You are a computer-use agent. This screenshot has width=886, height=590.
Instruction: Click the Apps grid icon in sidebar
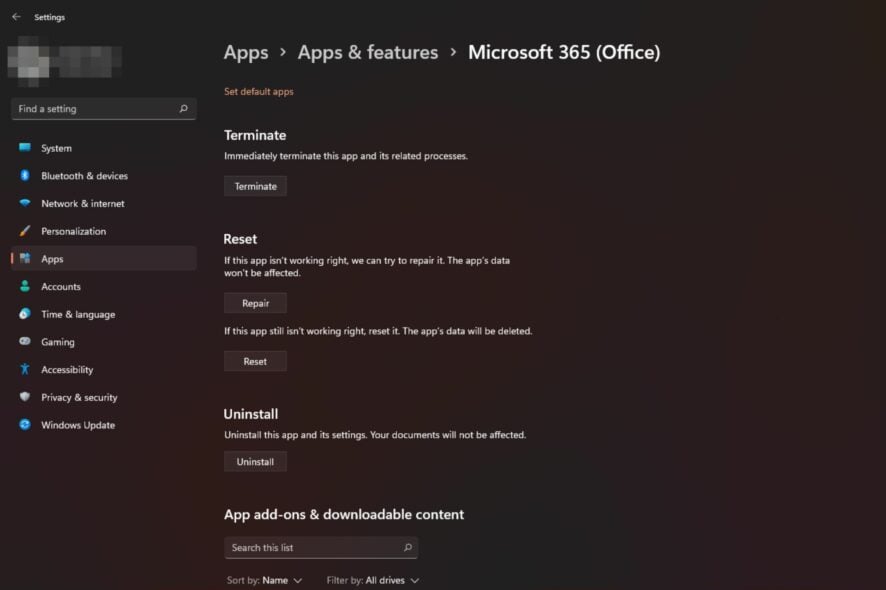pos(25,258)
